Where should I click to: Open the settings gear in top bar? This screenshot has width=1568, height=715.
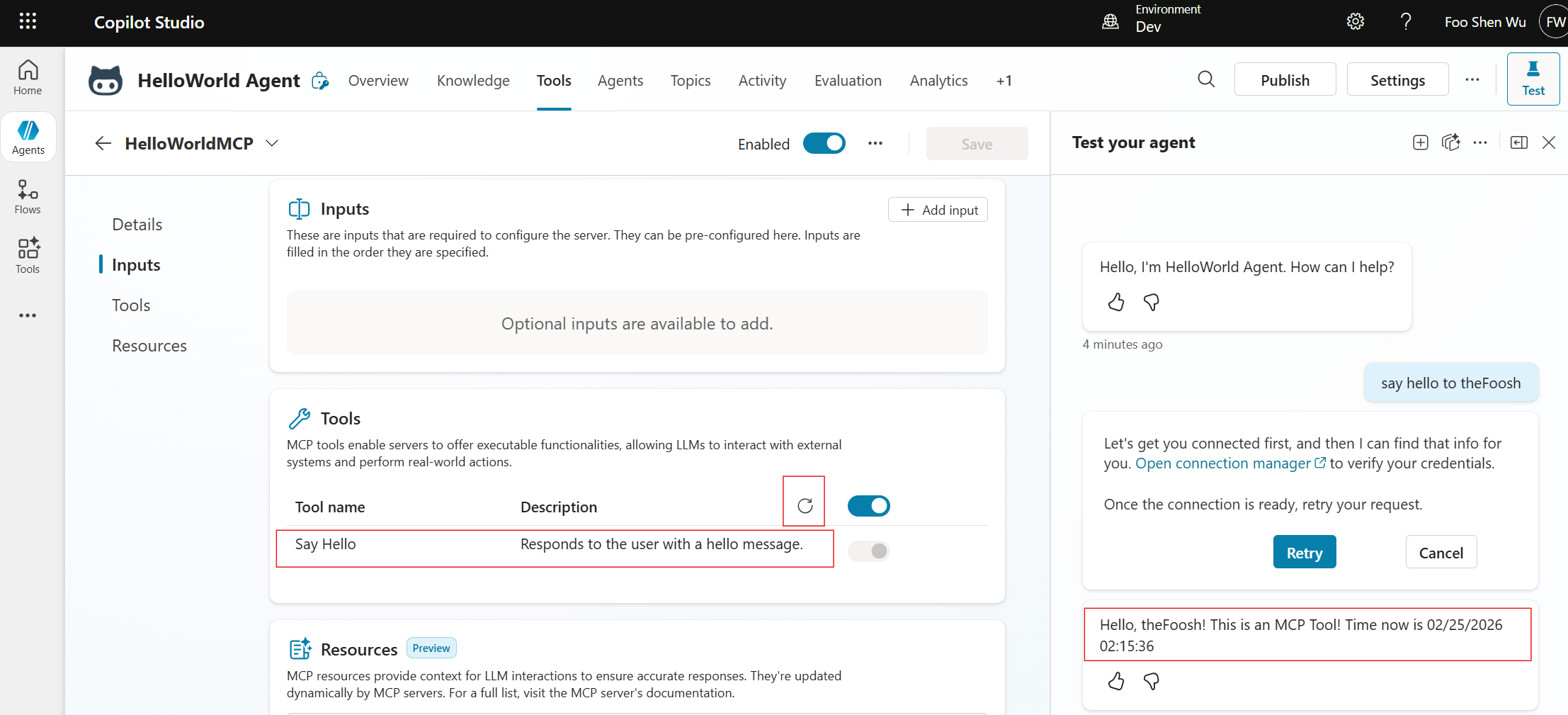point(1356,21)
